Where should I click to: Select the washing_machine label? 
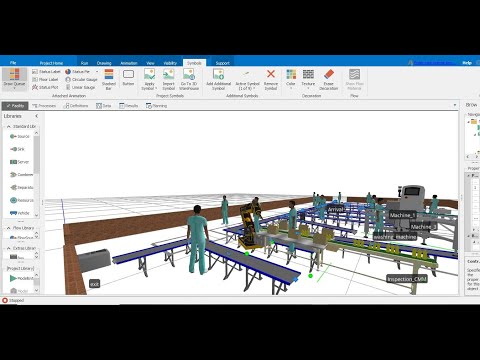pyautogui.click(x=395, y=237)
